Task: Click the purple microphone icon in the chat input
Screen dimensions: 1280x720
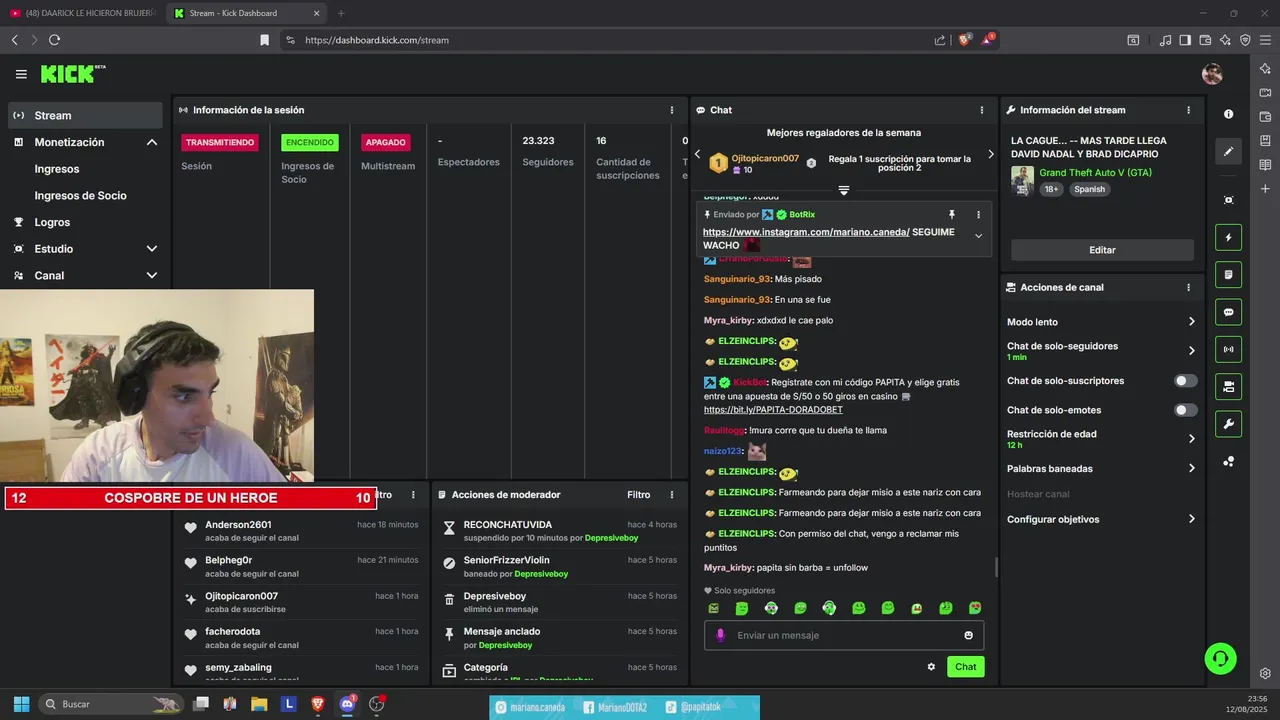Action: [x=721, y=635]
